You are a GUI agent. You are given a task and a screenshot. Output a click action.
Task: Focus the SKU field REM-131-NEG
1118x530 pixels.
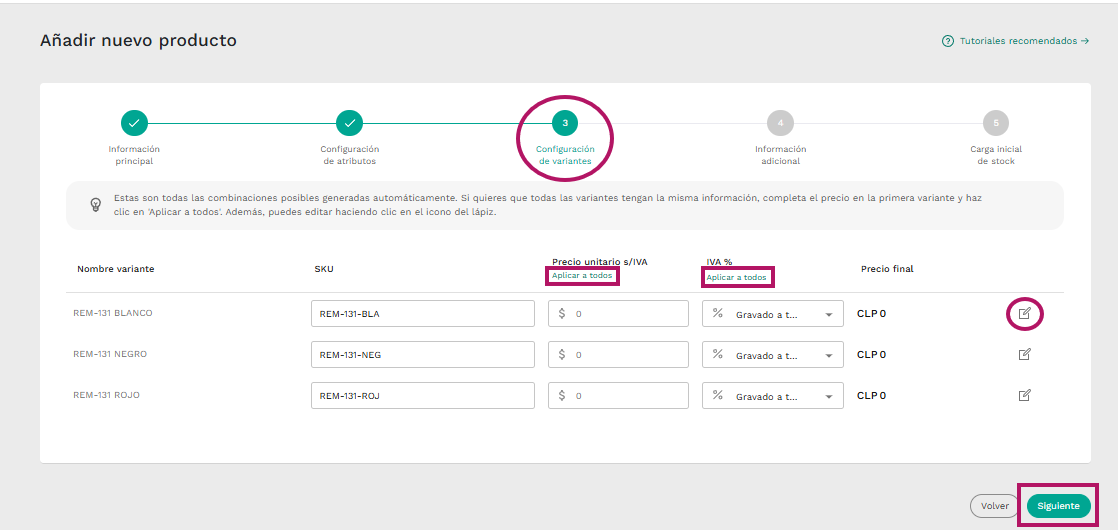(423, 355)
